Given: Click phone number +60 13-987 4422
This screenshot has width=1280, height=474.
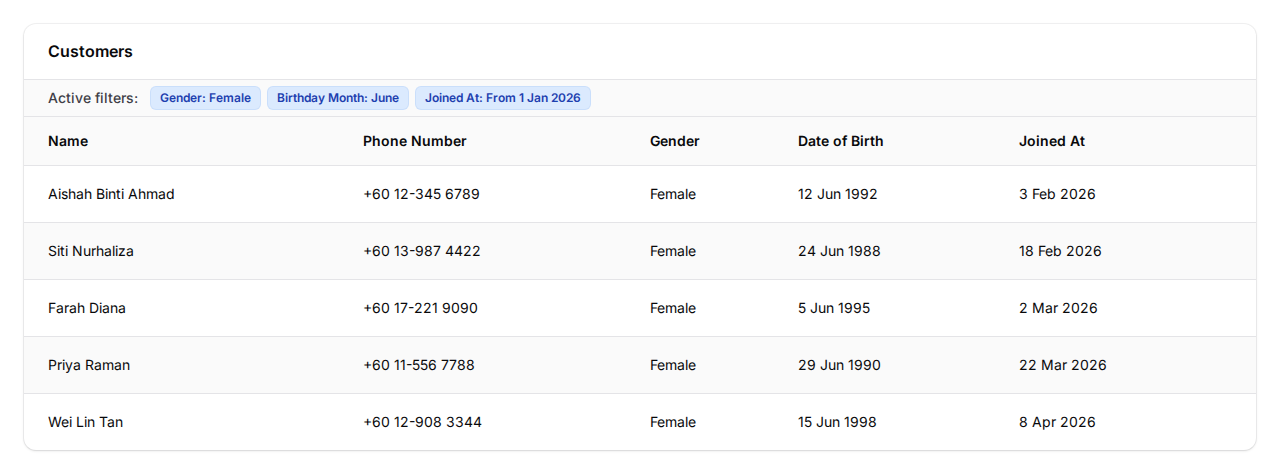Looking at the screenshot, I should 422,251.
